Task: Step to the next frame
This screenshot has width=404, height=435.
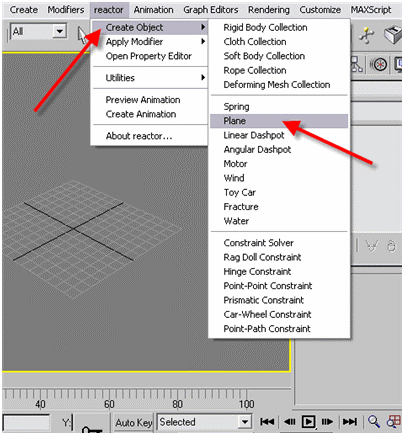Action: pos(327,422)
